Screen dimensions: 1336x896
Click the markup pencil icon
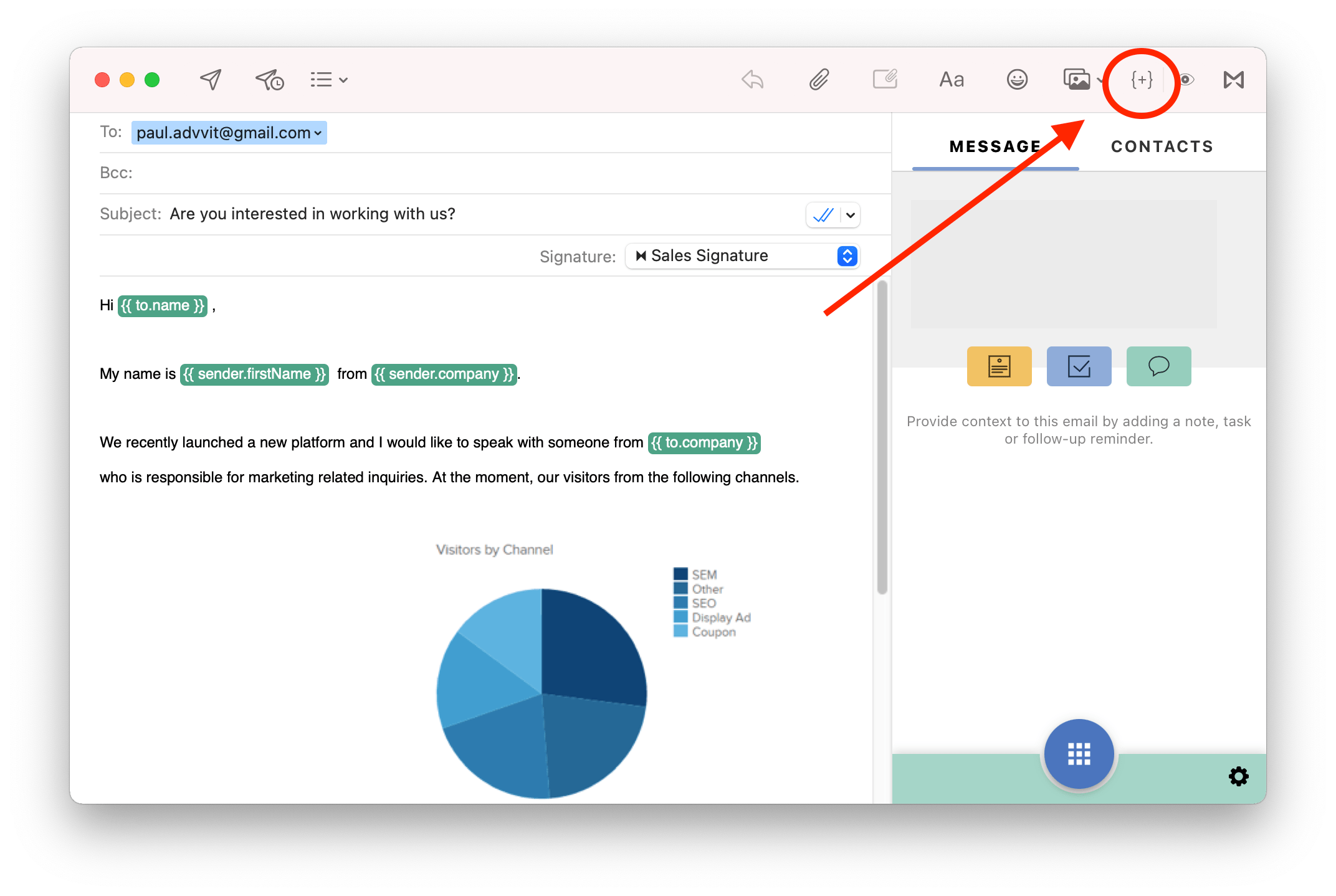(x=885, y=80)
